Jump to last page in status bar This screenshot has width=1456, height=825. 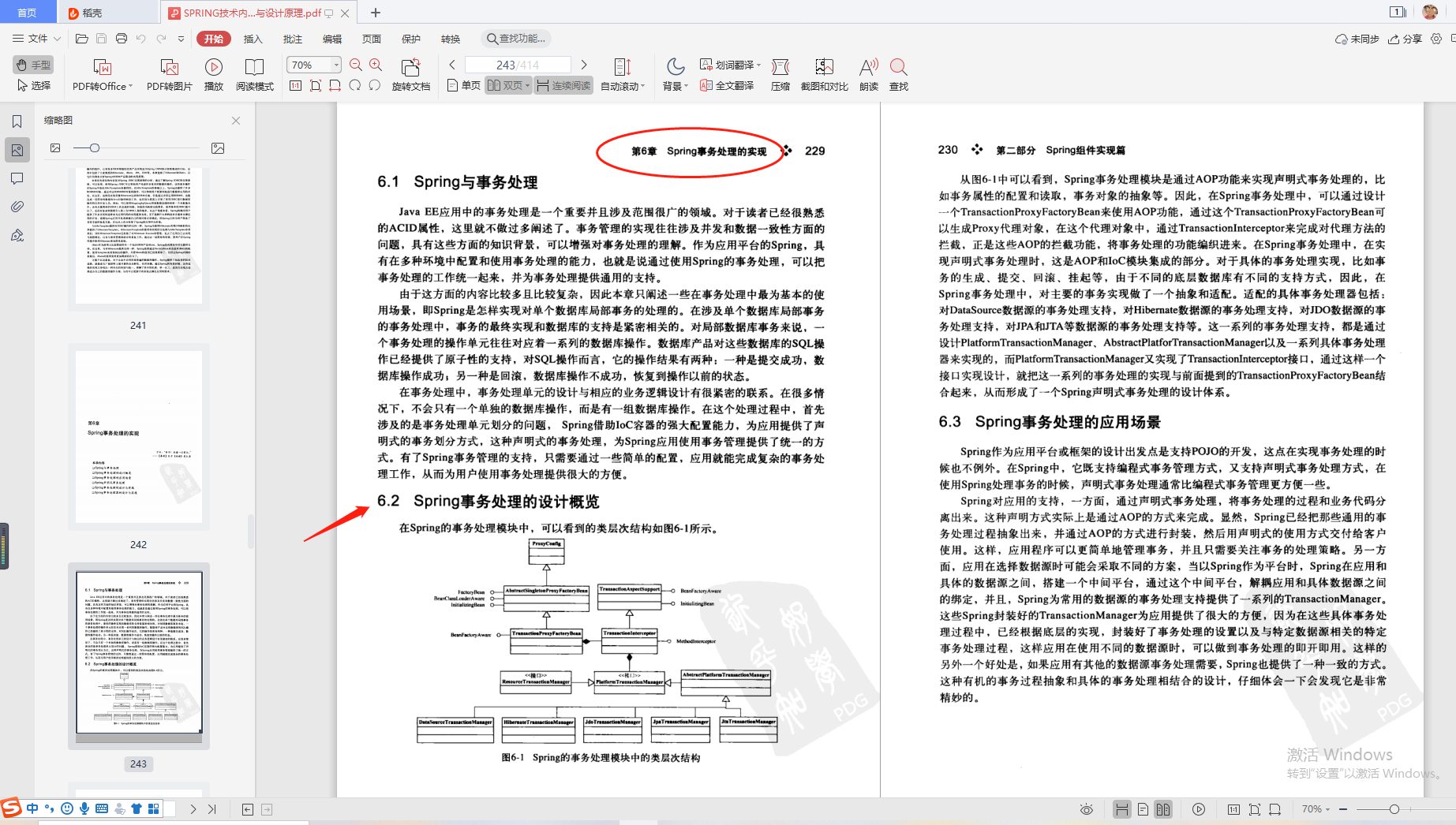(x=211, y=809)
